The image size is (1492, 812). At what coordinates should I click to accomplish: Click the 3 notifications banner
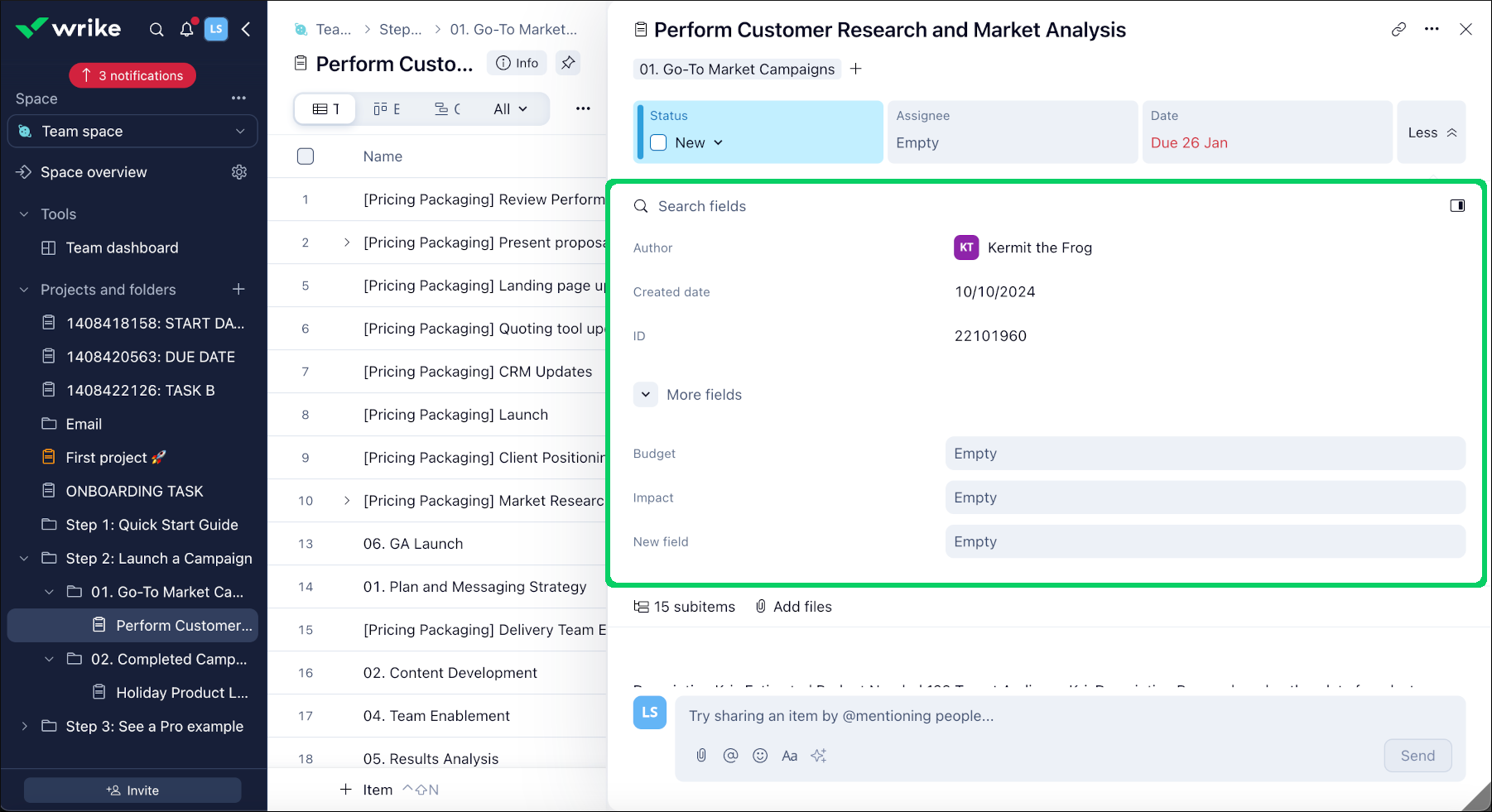(x=132, y=75)
